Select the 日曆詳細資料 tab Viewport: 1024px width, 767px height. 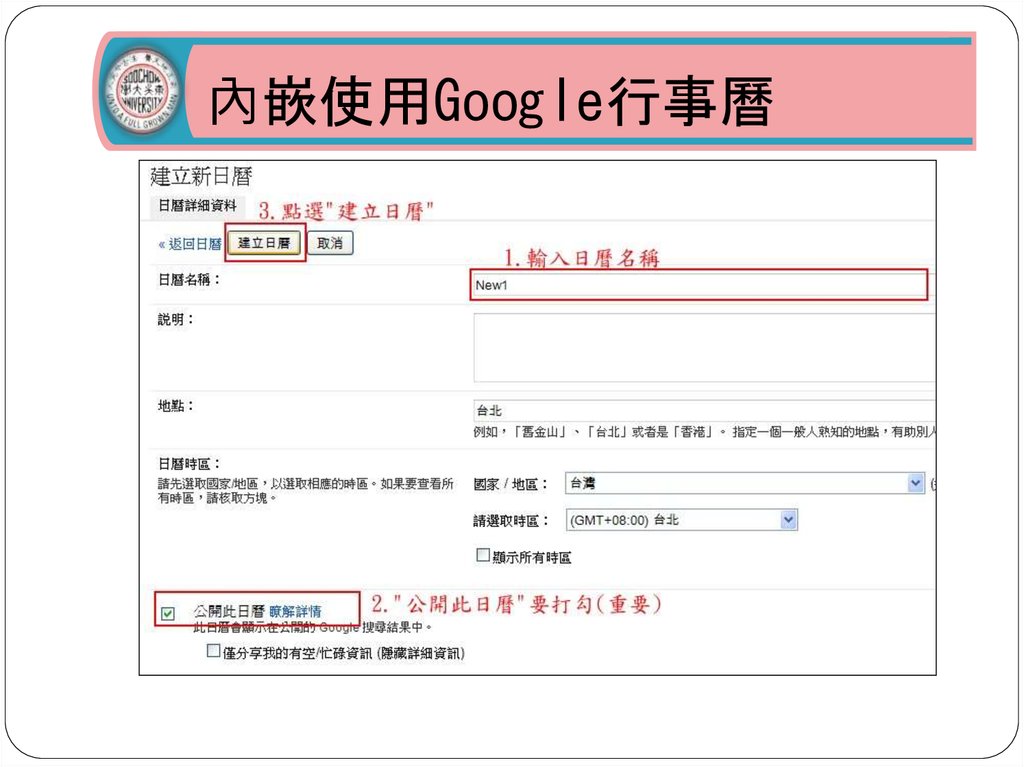click(x=197, y=206)
